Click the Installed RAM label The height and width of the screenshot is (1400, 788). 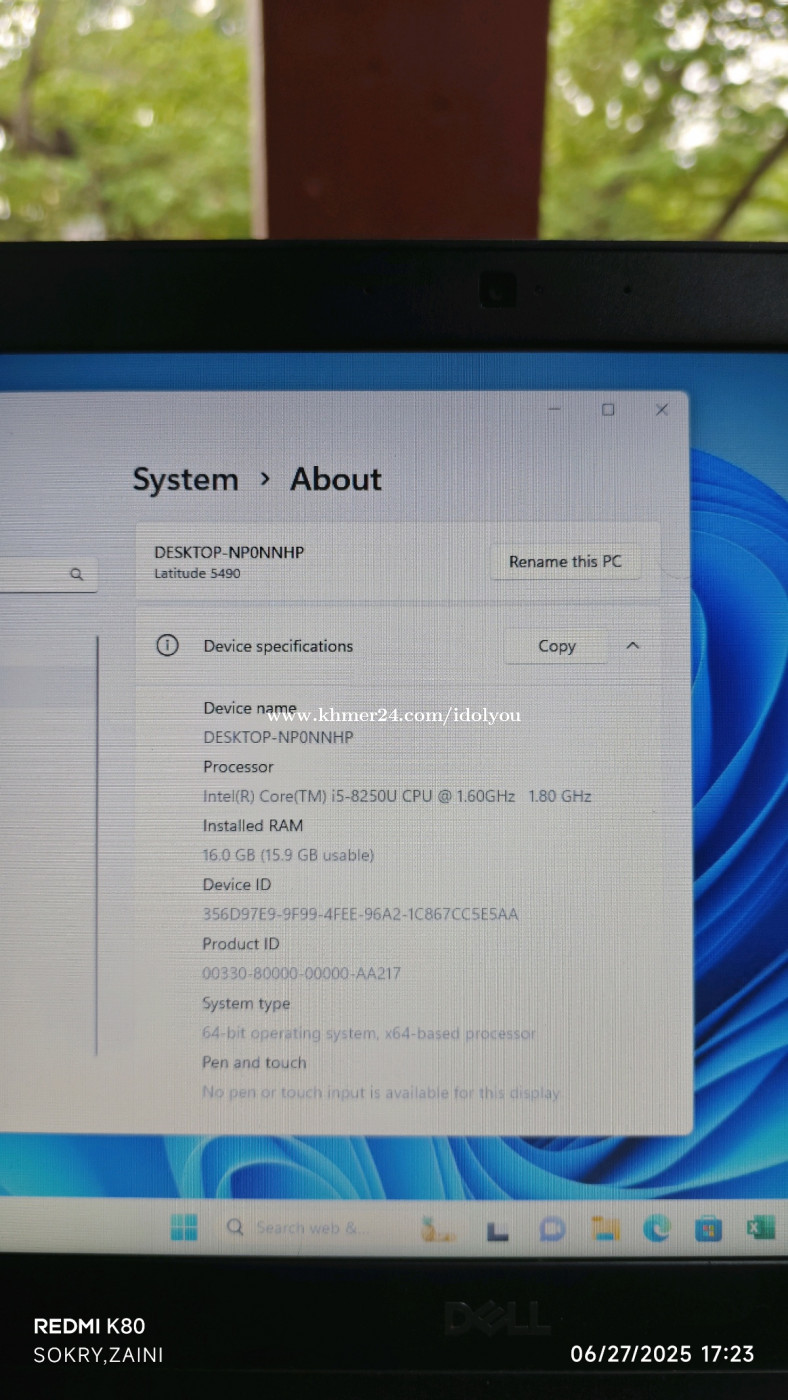tap(253, 826)
